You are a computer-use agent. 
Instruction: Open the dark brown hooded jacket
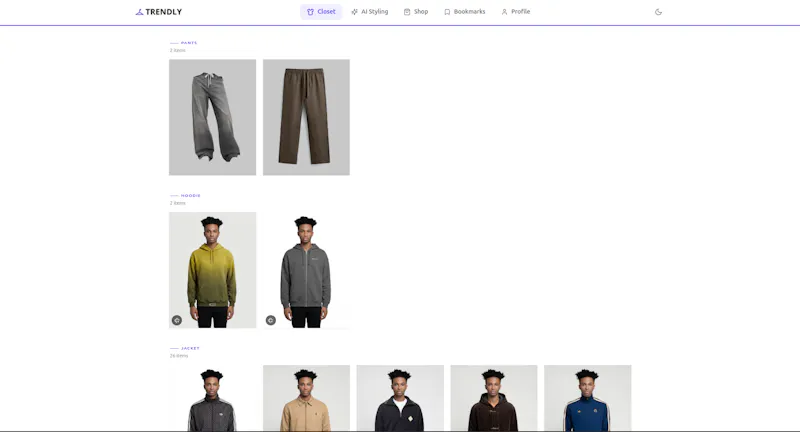pos(494,398)
